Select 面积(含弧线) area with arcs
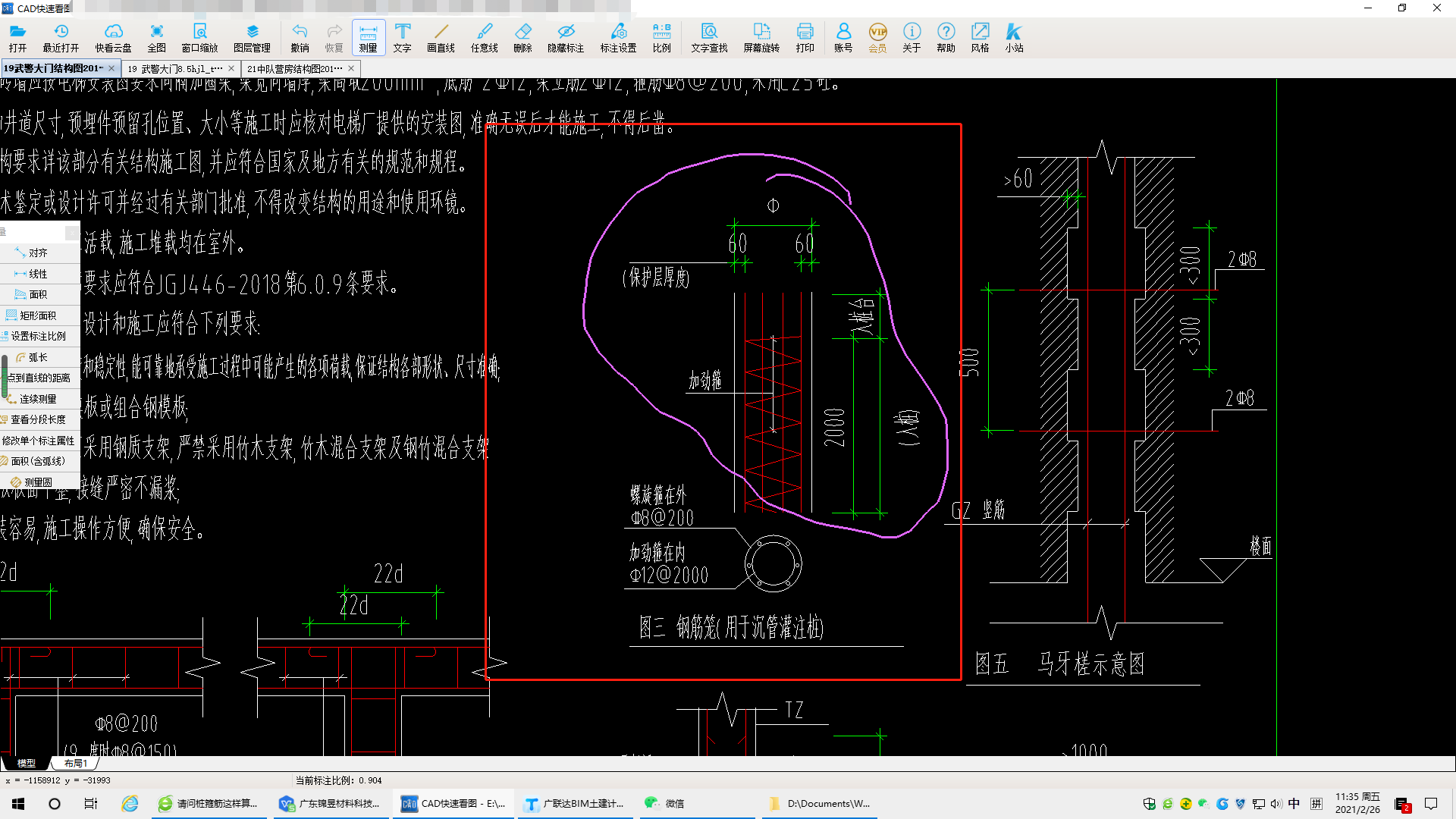Screen dimensions: 1456x819 click(39, 461)
